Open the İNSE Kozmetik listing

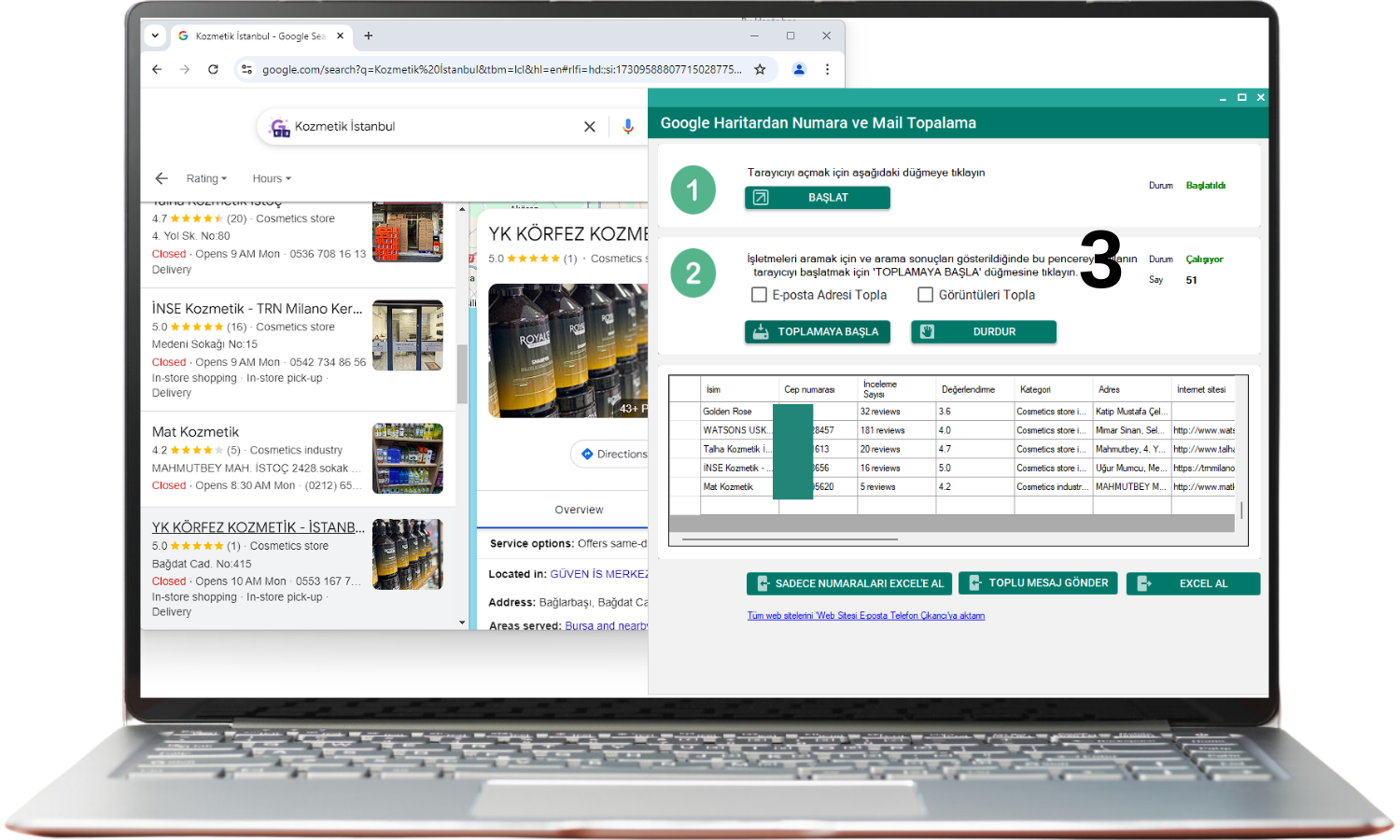click(258, 308)
